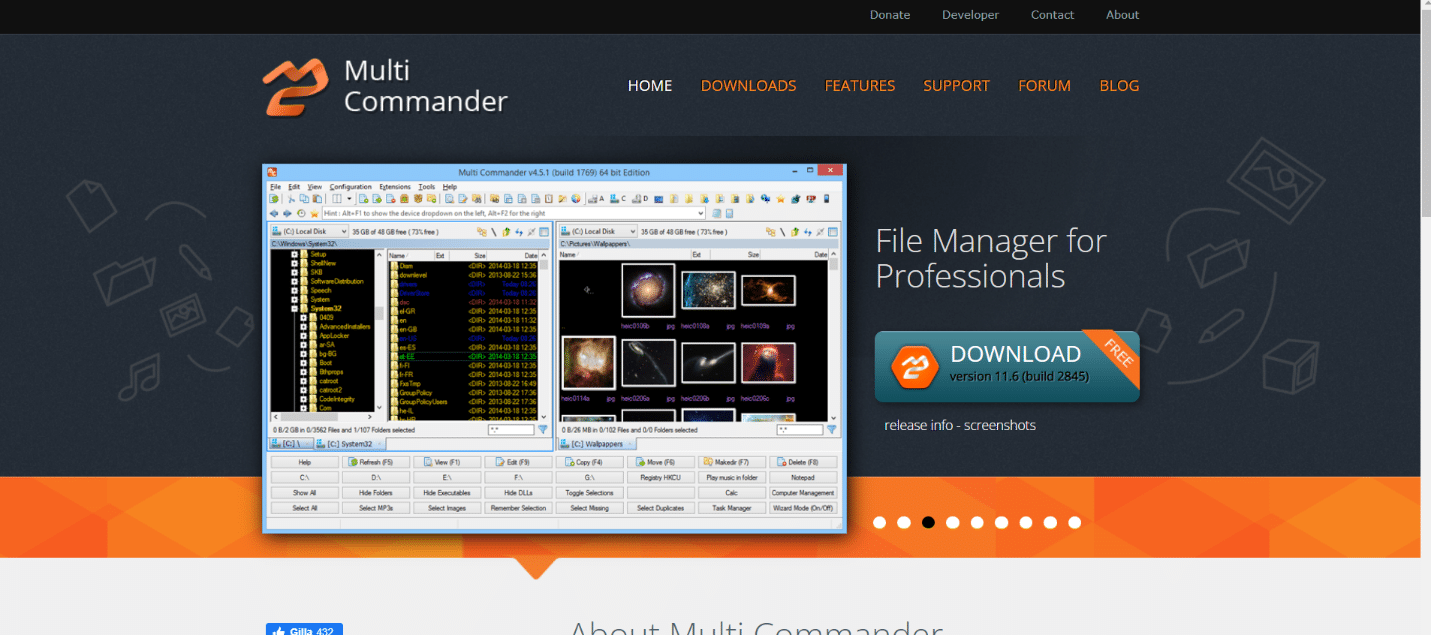Select the active black carousel dot
1431x635 pixels.
point(928,522)
